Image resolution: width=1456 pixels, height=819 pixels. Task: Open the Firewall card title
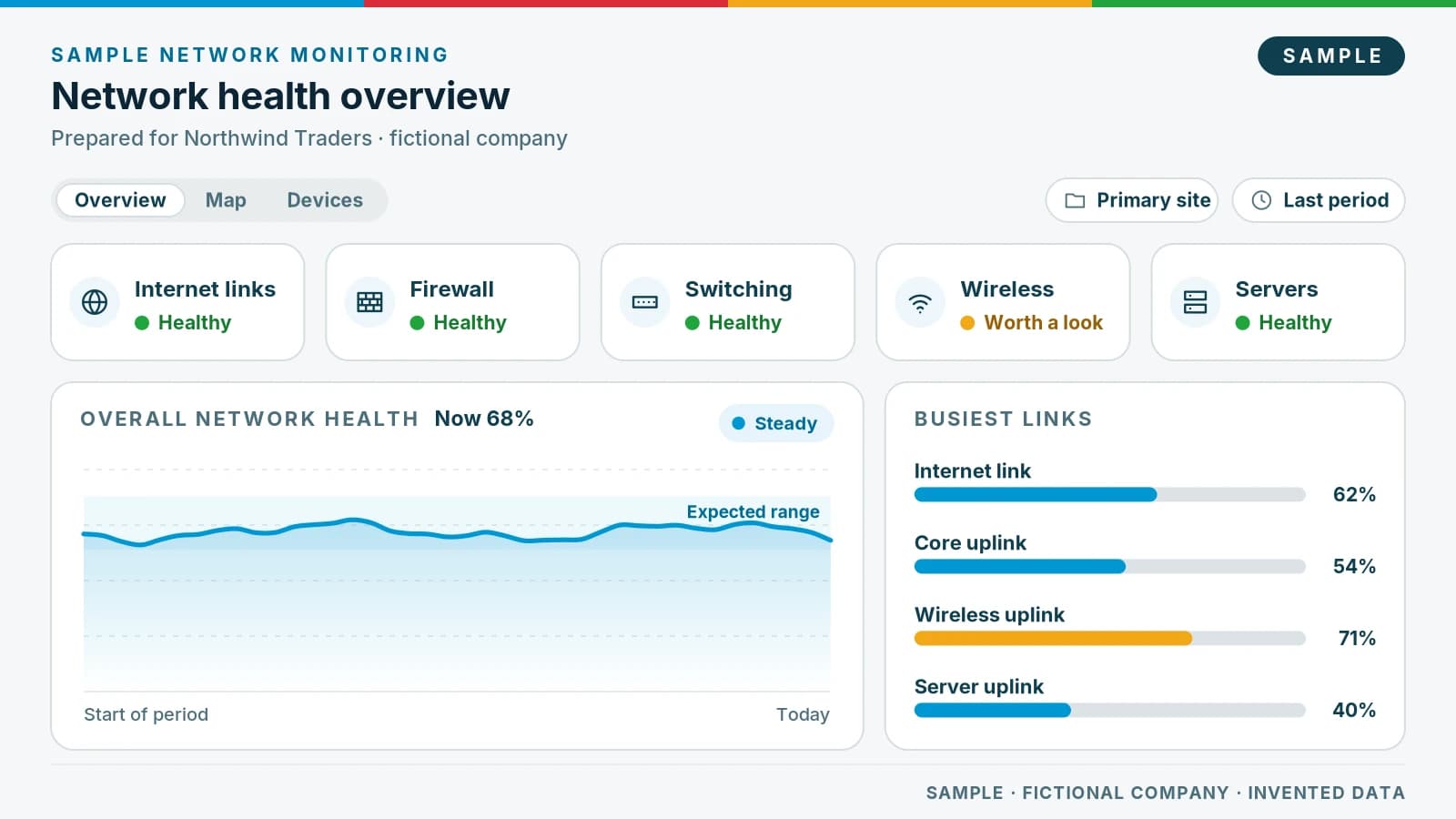tap(451, 288)
